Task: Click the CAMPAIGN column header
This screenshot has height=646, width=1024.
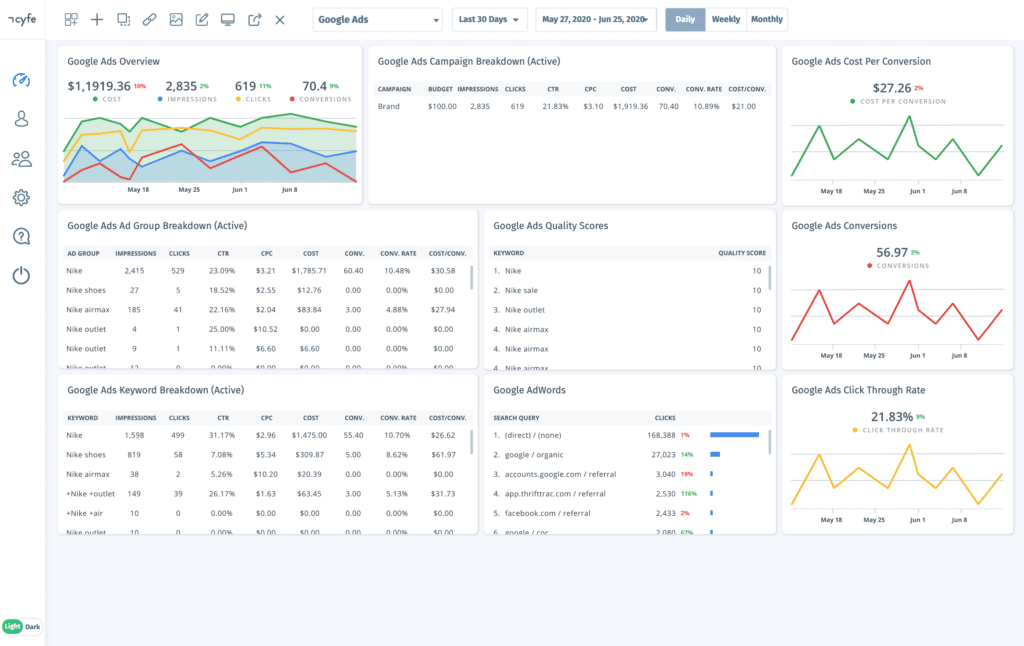Action: point(394,89)
